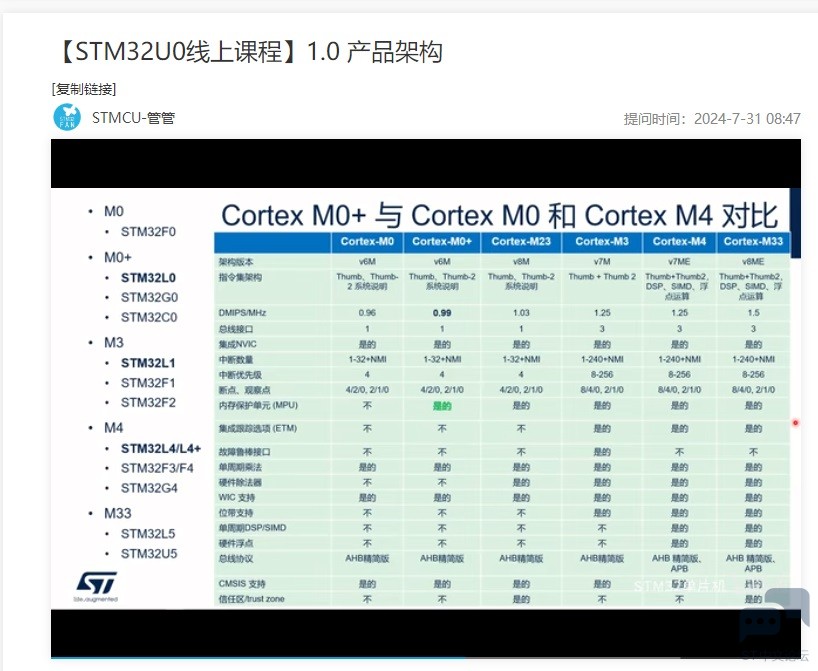This screenshot has width=818, height=671.
Task: Click the STM32G4 list item
Action: pyautogui.click(x=149, y=488)
